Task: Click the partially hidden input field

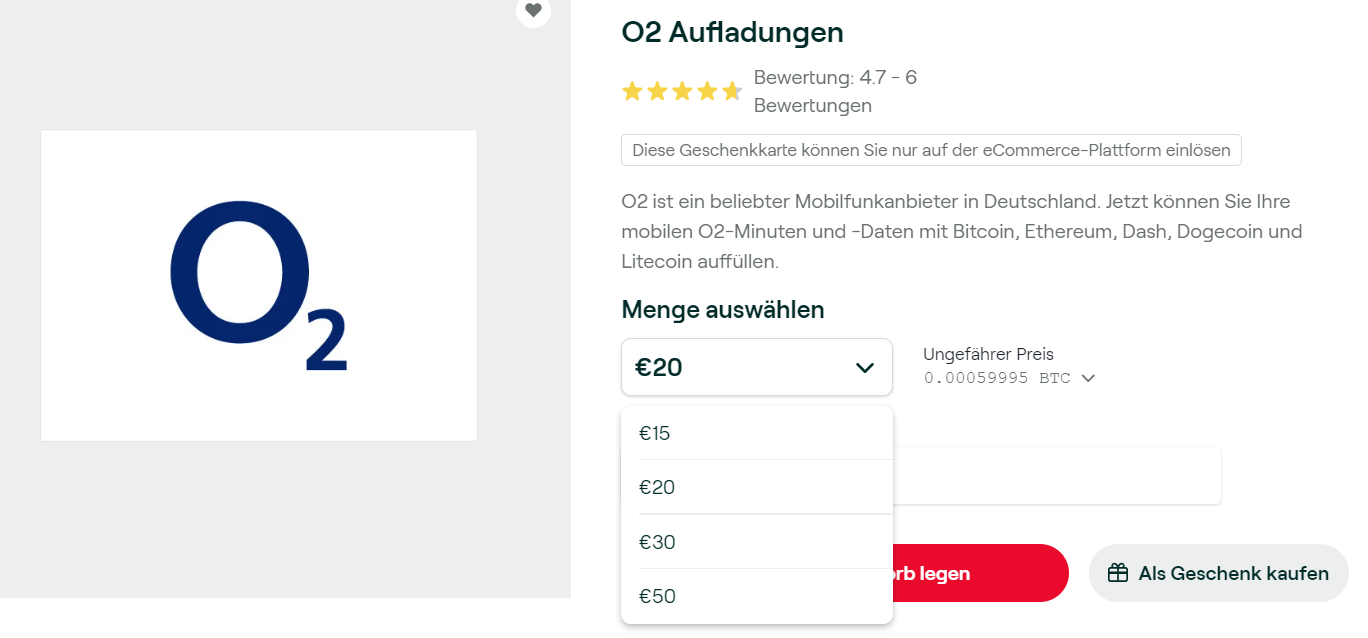Action: click(1055, 476)
